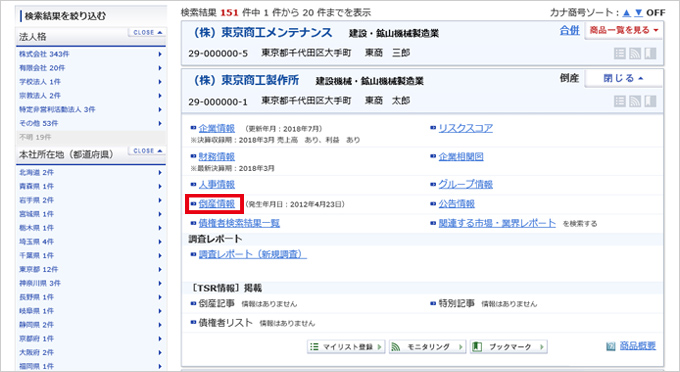This screenshot has height=372, width=680.
Task: Filter by 神奈川県 3件
Action: 90,284
